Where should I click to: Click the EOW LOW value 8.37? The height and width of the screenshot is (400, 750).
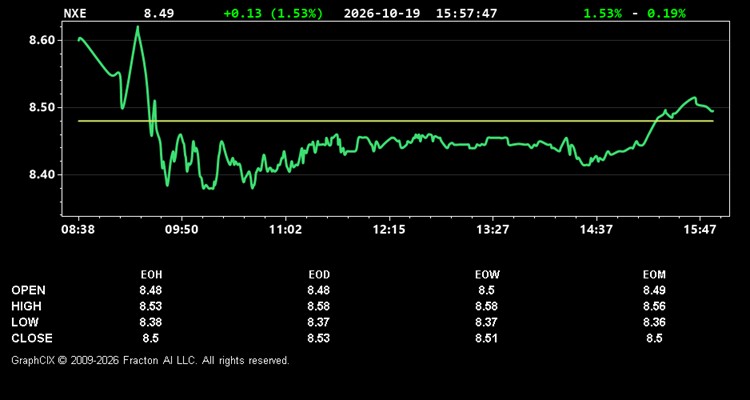[487, 322]
